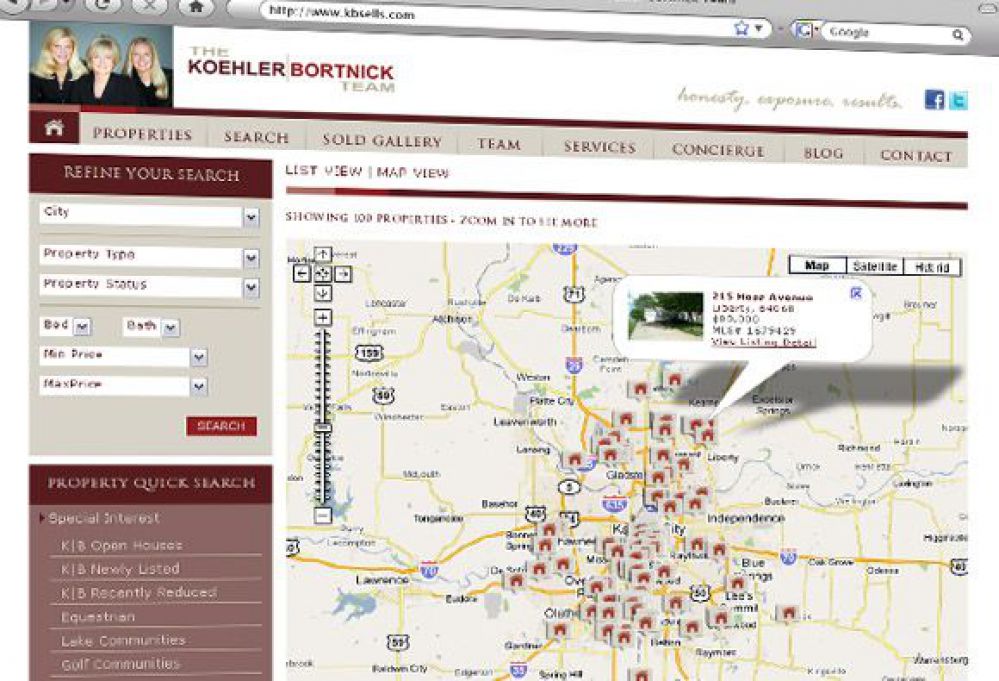Click the Leavenworth city label on the map
Viewport: 999px width, 681px height.
point(525,422)
